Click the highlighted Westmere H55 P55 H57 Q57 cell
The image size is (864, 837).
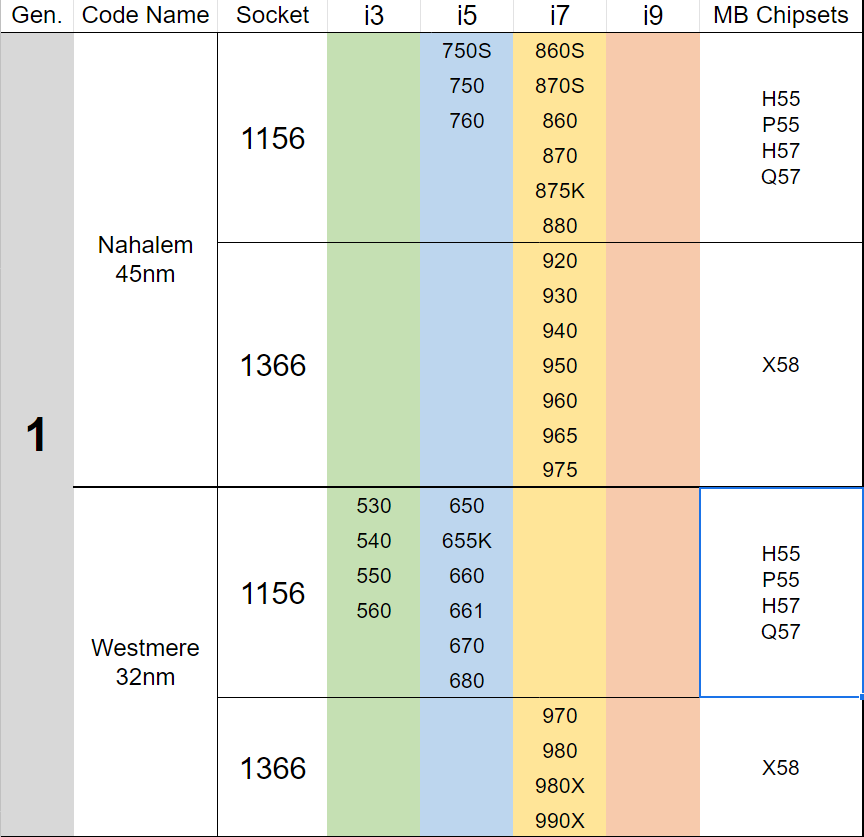click(x=781, y=593)
